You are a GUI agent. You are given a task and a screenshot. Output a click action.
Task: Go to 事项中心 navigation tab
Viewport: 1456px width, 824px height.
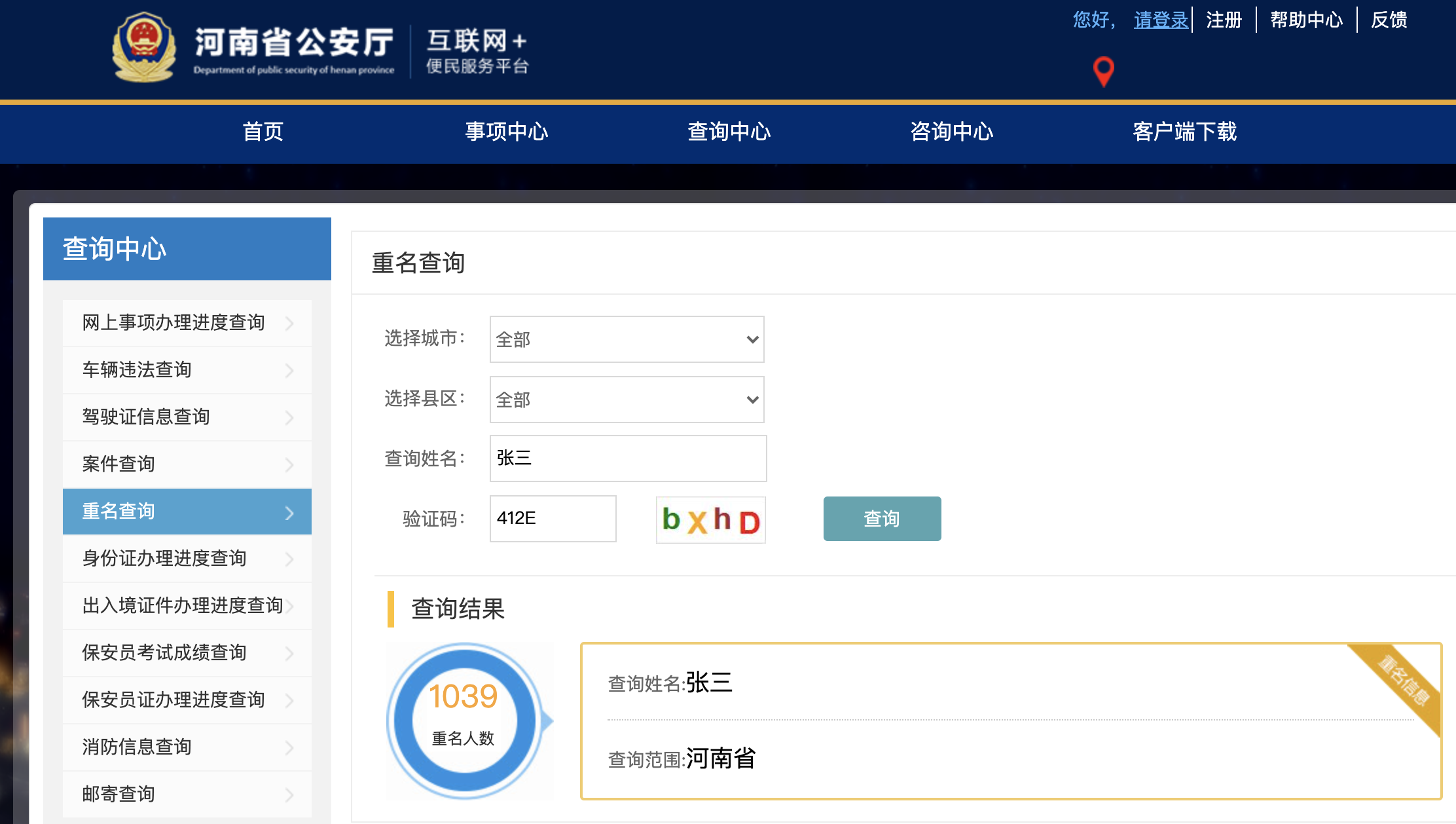(x=506, y=132)
